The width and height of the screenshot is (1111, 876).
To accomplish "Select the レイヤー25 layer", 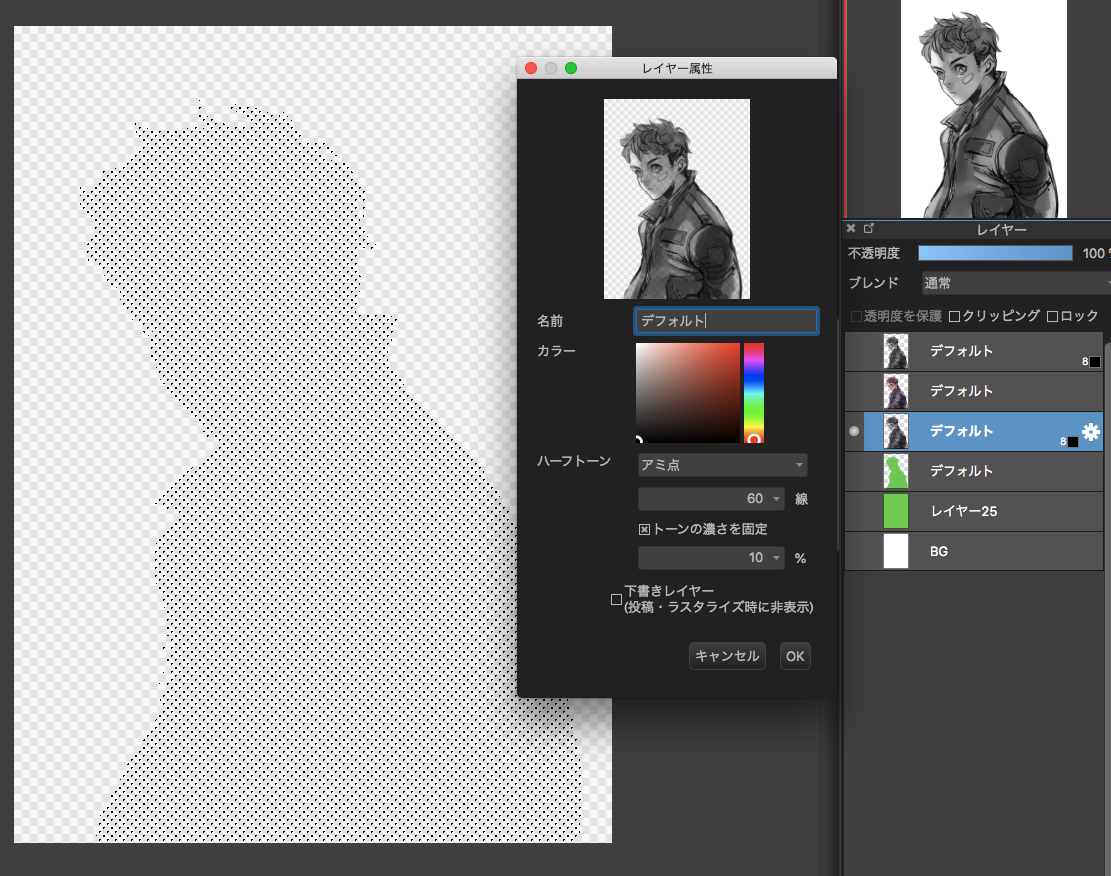I will [x=963, y=511].
